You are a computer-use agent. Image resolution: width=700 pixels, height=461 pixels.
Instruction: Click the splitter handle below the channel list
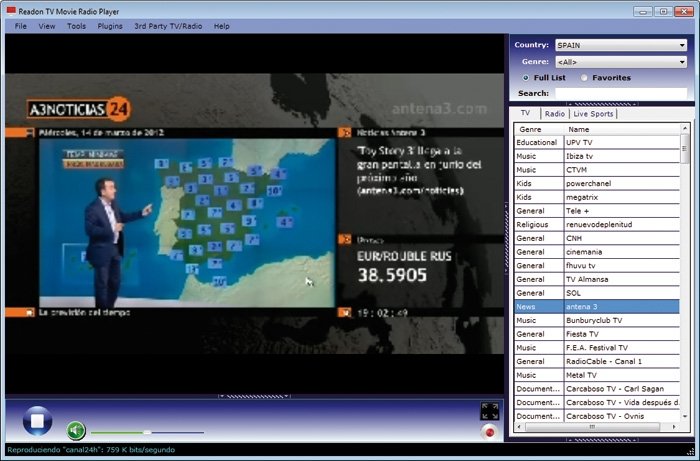(601, 440)
